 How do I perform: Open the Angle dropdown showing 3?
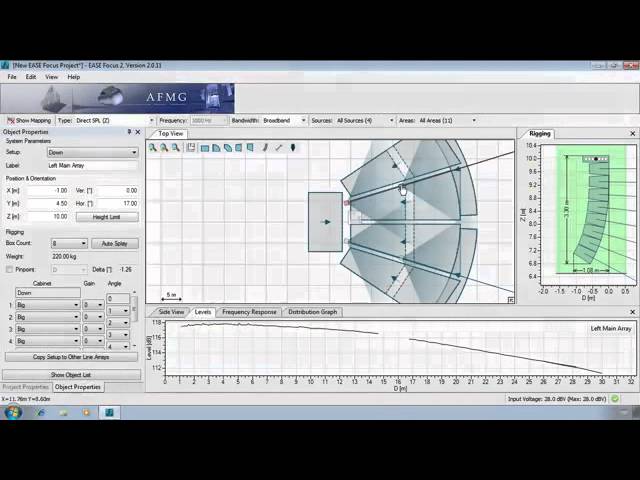[118, 335]
